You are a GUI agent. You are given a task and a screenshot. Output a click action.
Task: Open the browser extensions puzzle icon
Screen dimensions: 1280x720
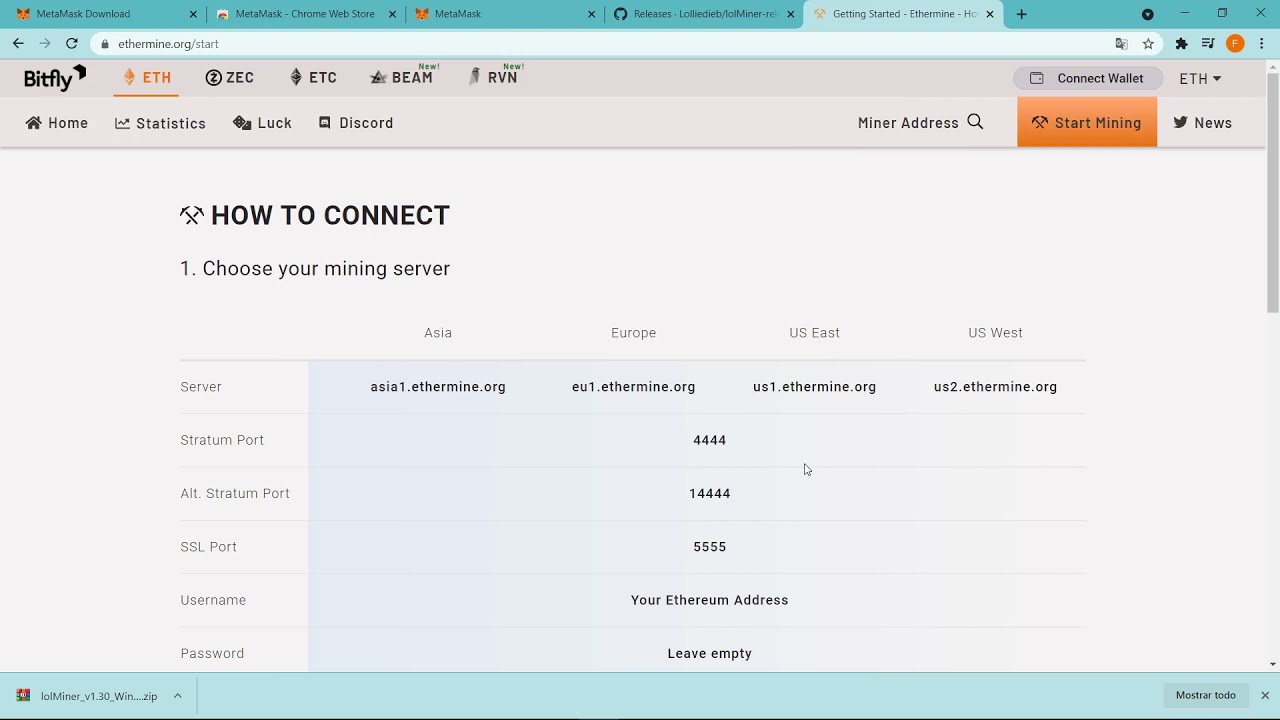[1181, 44]
